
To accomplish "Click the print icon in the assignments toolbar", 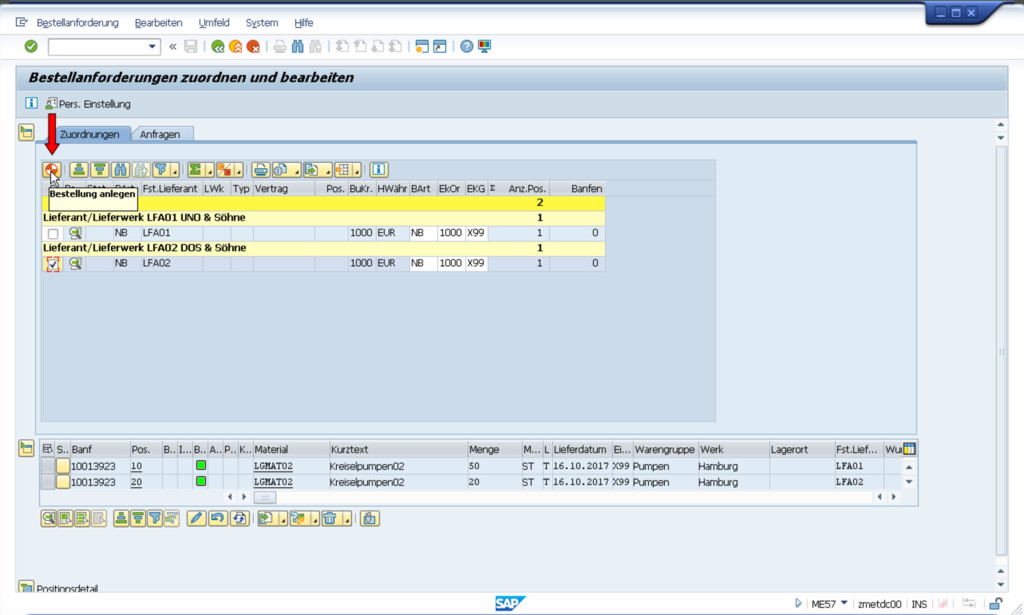I will tap(261, 170).
